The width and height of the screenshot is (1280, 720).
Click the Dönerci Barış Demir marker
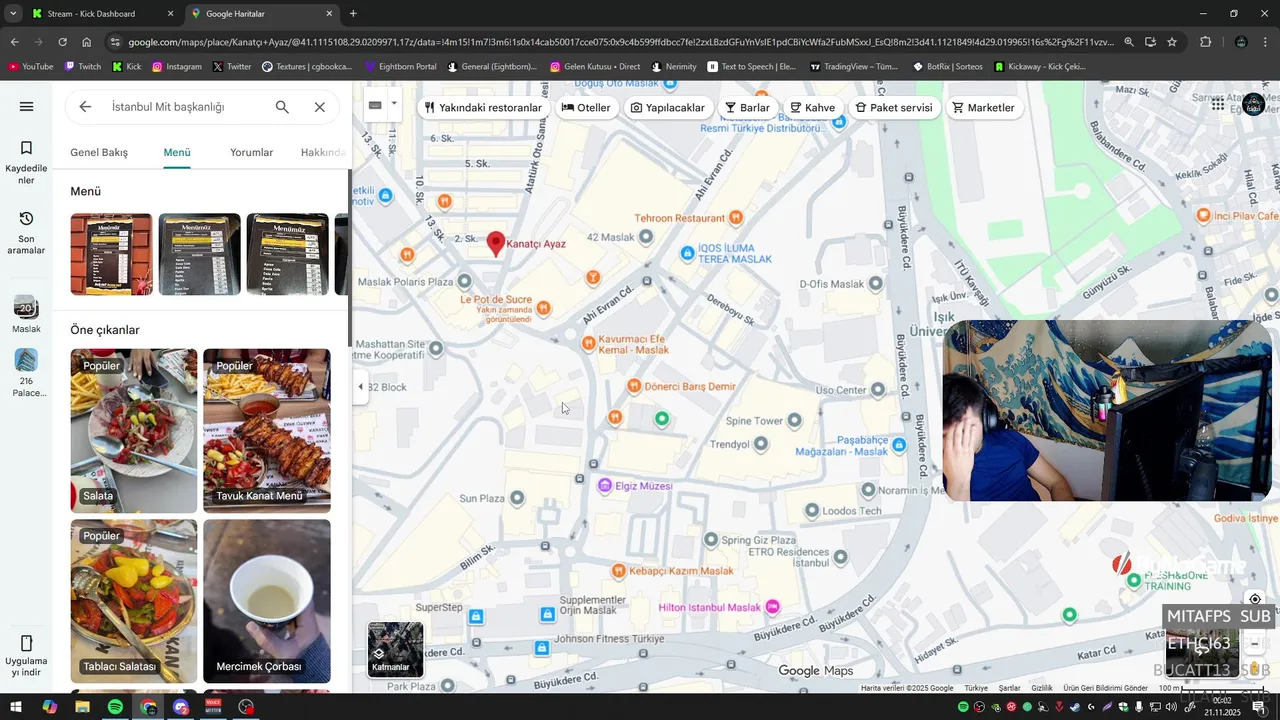634,386
